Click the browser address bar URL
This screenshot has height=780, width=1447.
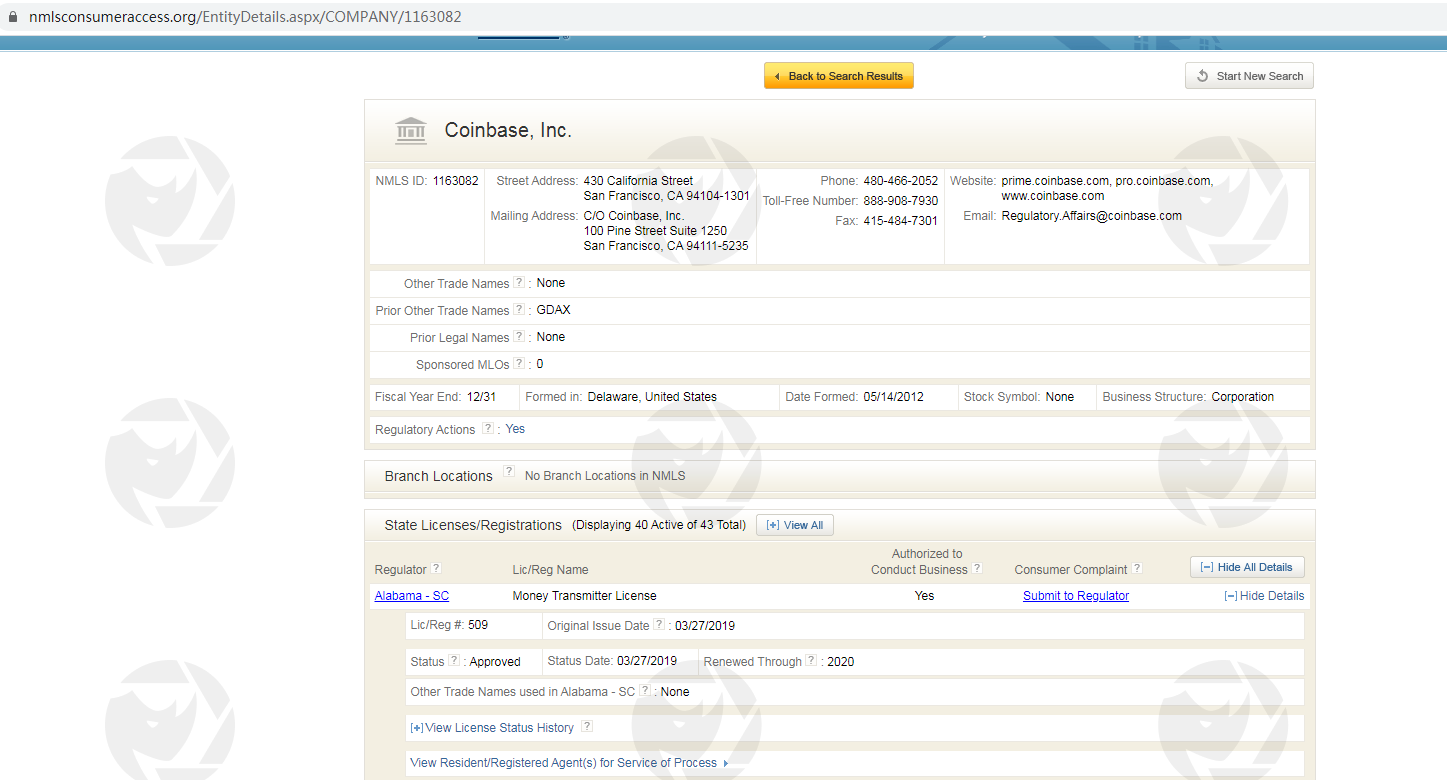(x=245, y=17)
